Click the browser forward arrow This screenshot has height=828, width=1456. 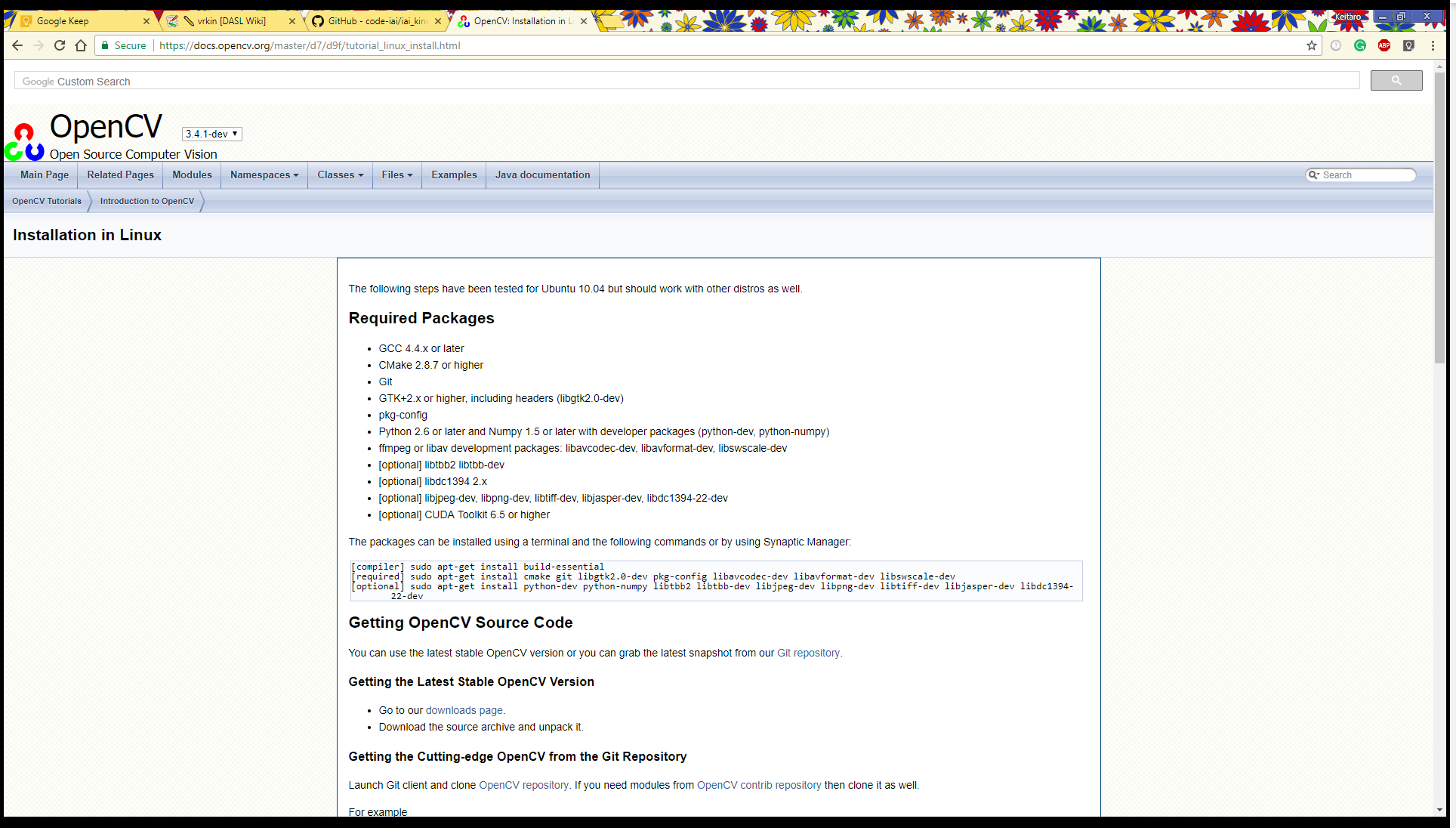click(39, 45)
